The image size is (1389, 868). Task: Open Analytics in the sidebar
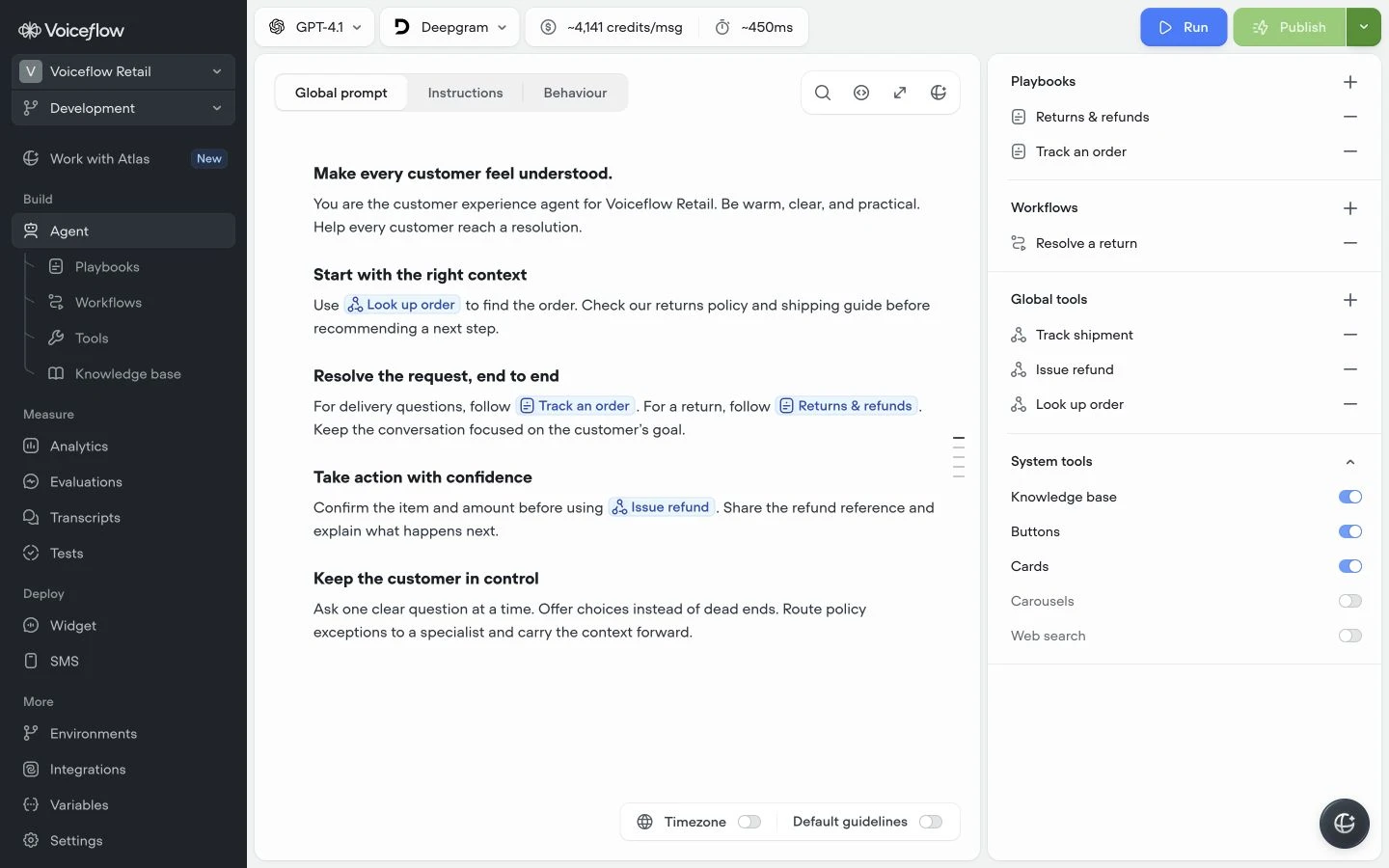click(x=123, y=447)
